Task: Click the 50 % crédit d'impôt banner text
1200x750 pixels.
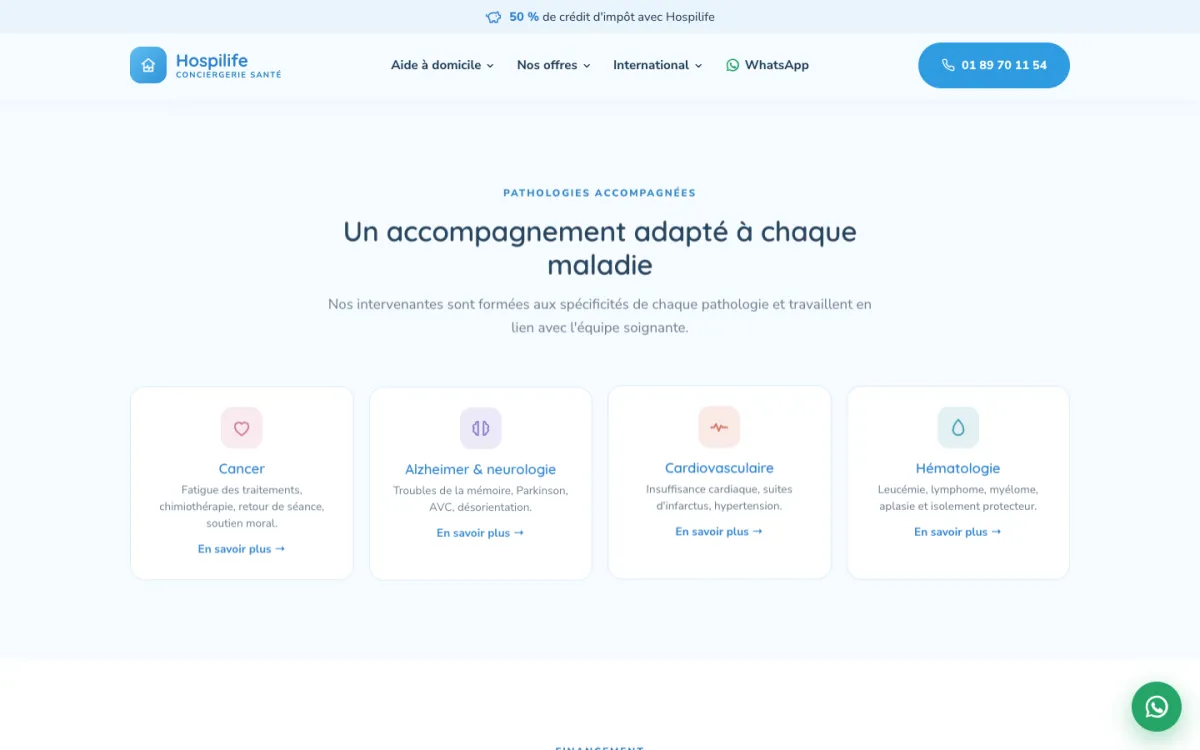Action: (612, 17)
